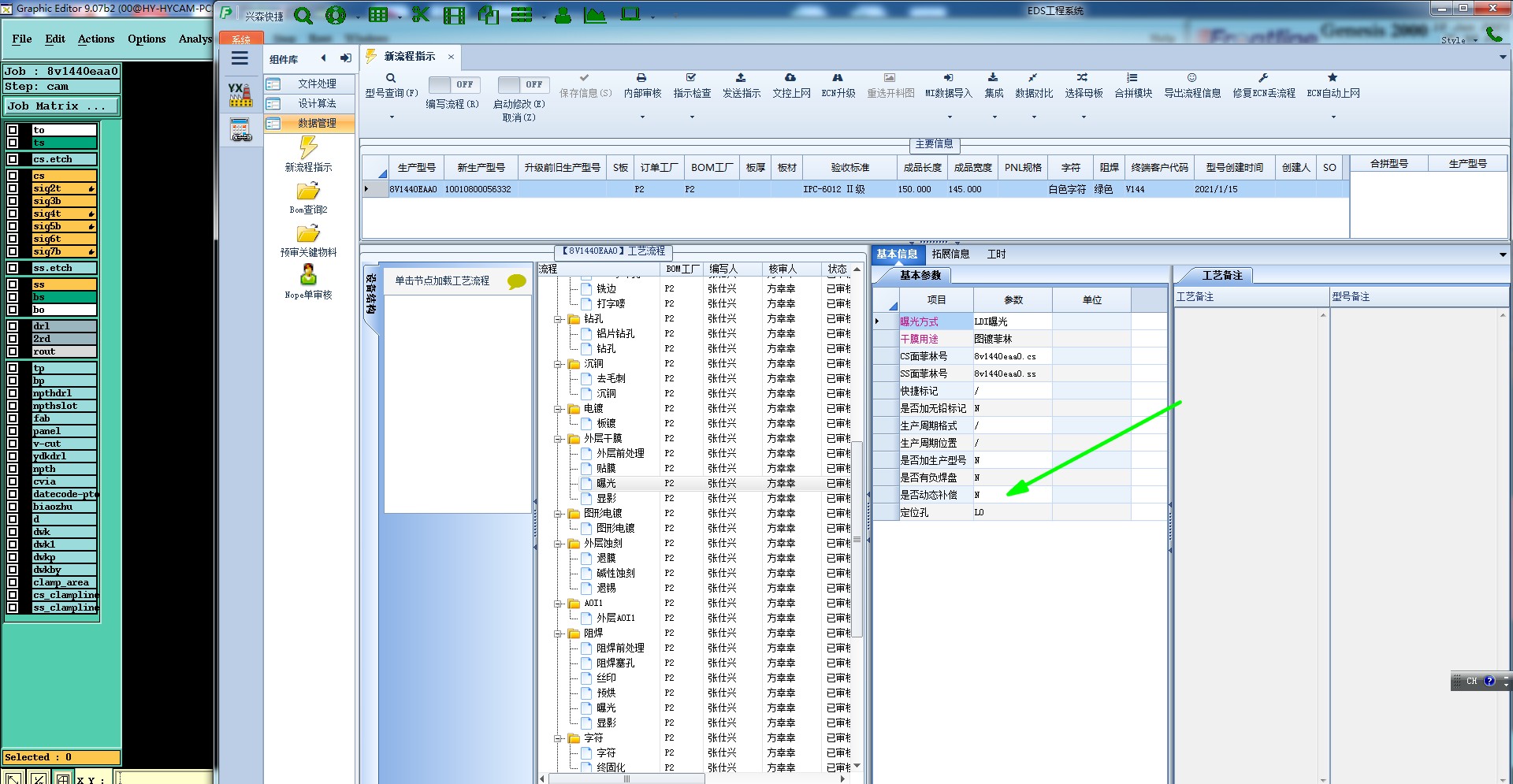Open 预审关键物料 folder icon
Viewport: 1513px width, 784px height.
[308, 234]
